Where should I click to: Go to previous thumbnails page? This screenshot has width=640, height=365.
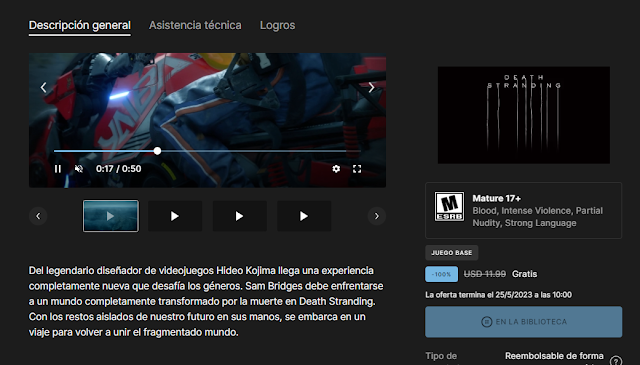38,216
